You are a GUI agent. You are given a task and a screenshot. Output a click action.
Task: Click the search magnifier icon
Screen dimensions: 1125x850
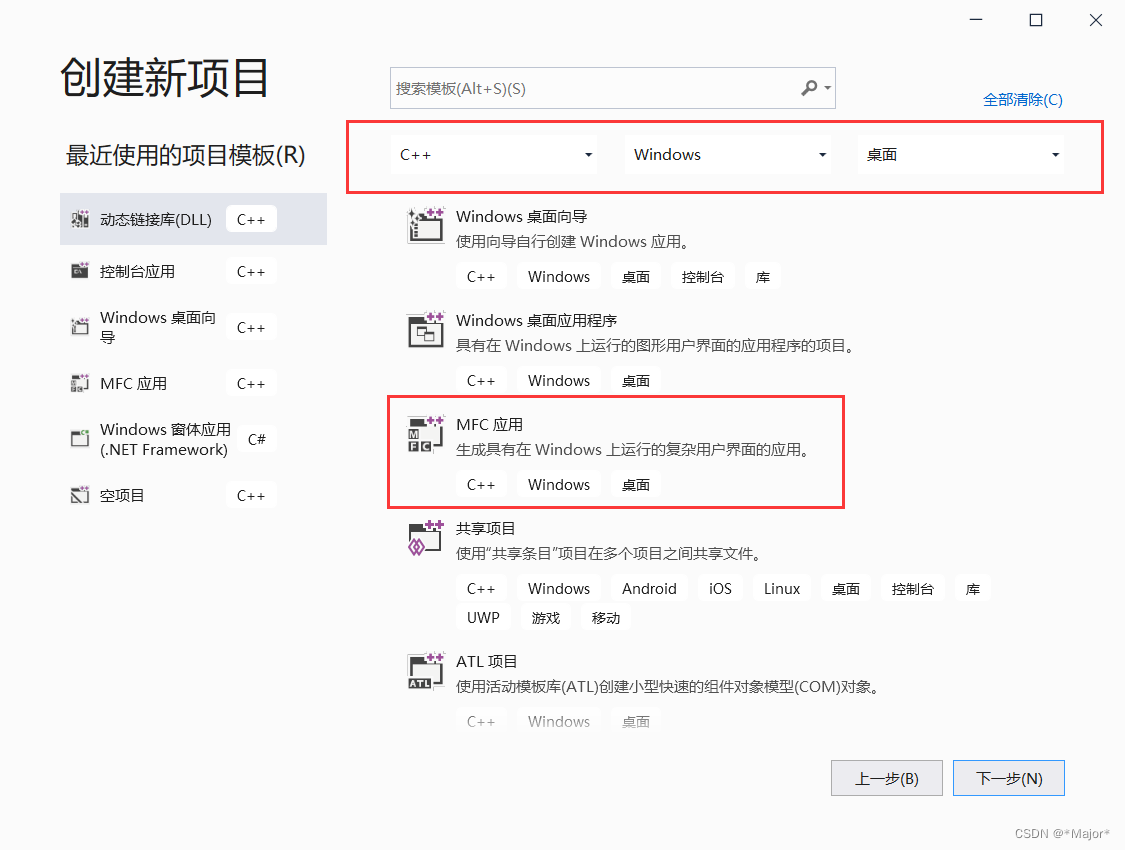click(x=809, y=88)
